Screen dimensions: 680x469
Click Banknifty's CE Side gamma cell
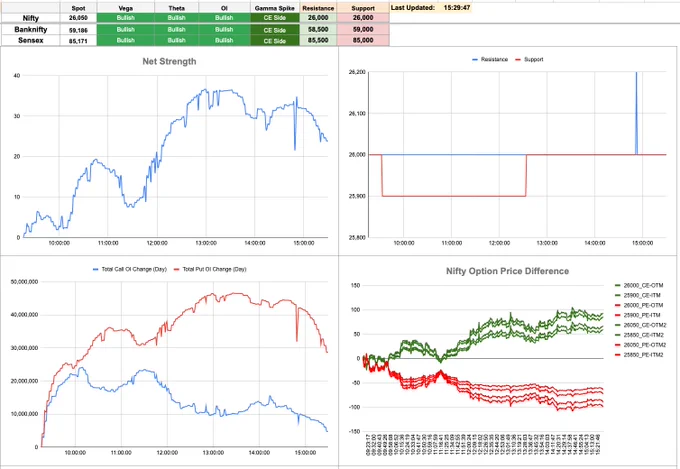(275, 30)
